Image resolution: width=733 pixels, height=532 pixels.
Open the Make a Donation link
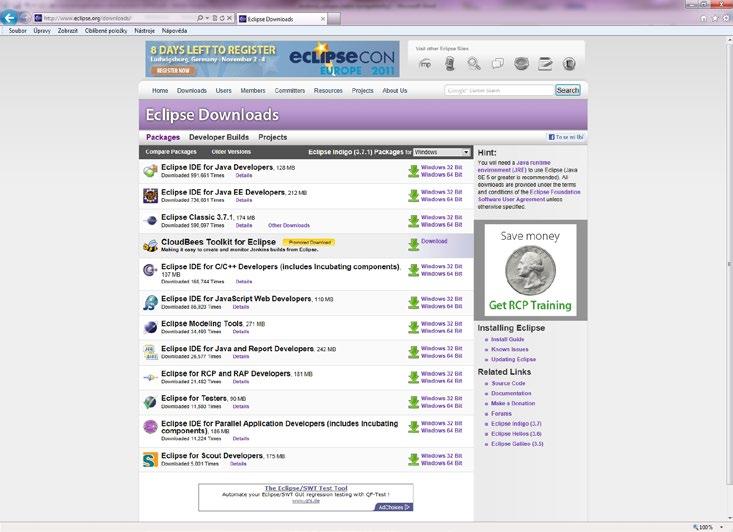point(513,403)
